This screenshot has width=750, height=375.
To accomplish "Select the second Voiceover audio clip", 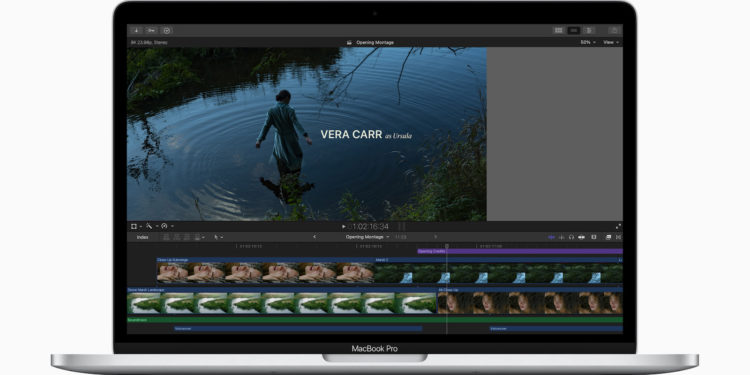I will coord(556,329).
